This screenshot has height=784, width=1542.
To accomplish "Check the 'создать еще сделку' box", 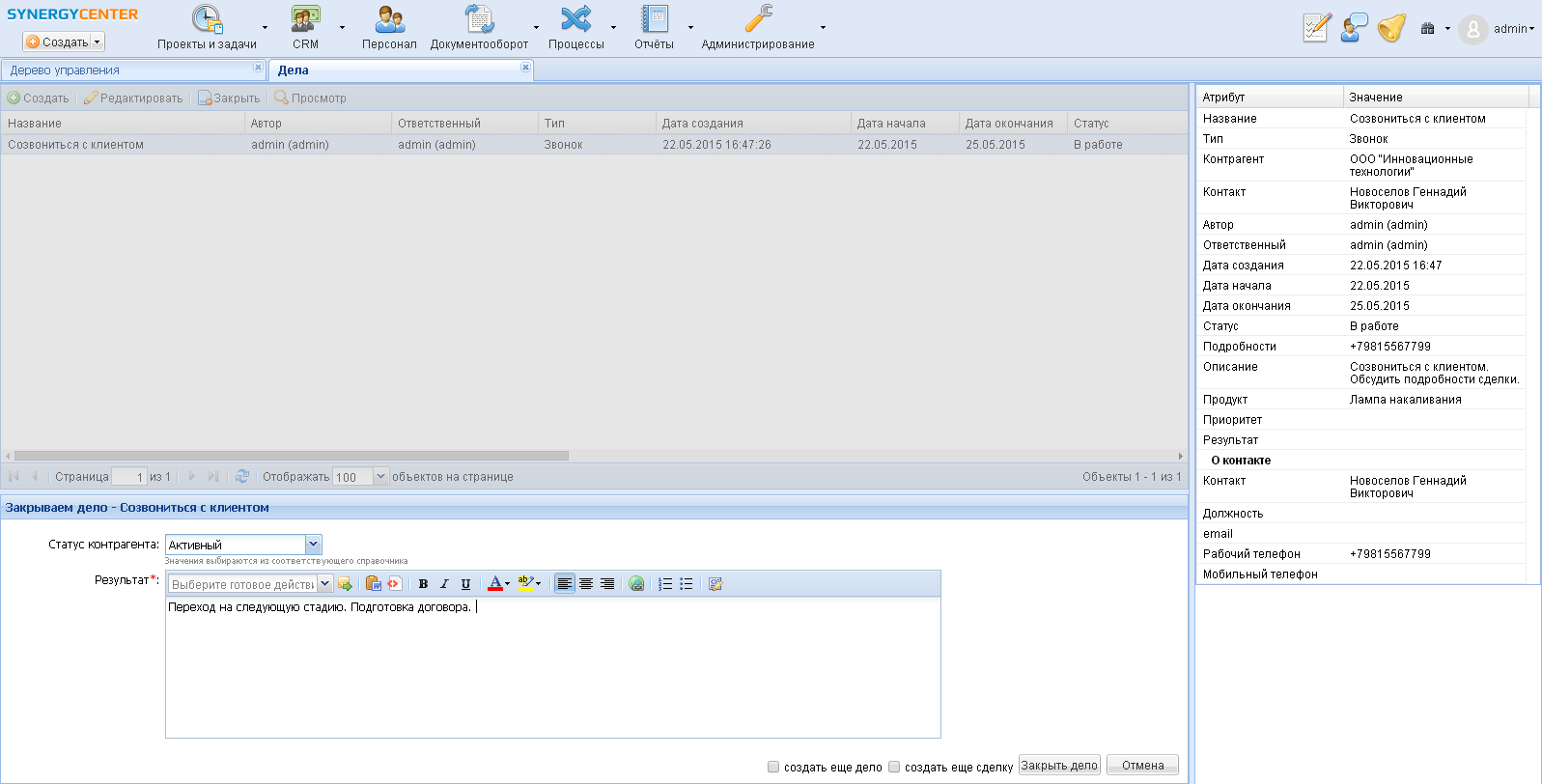I will pos(894,767).
